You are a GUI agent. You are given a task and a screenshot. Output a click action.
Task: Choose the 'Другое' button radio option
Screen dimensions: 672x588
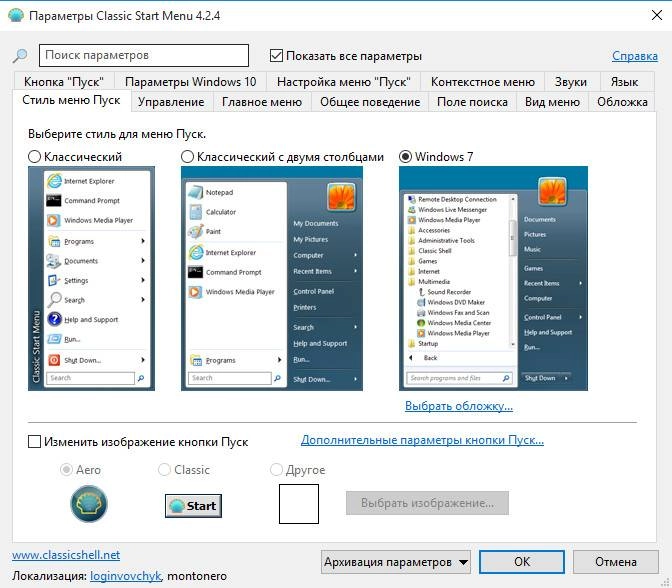[276, 470]
